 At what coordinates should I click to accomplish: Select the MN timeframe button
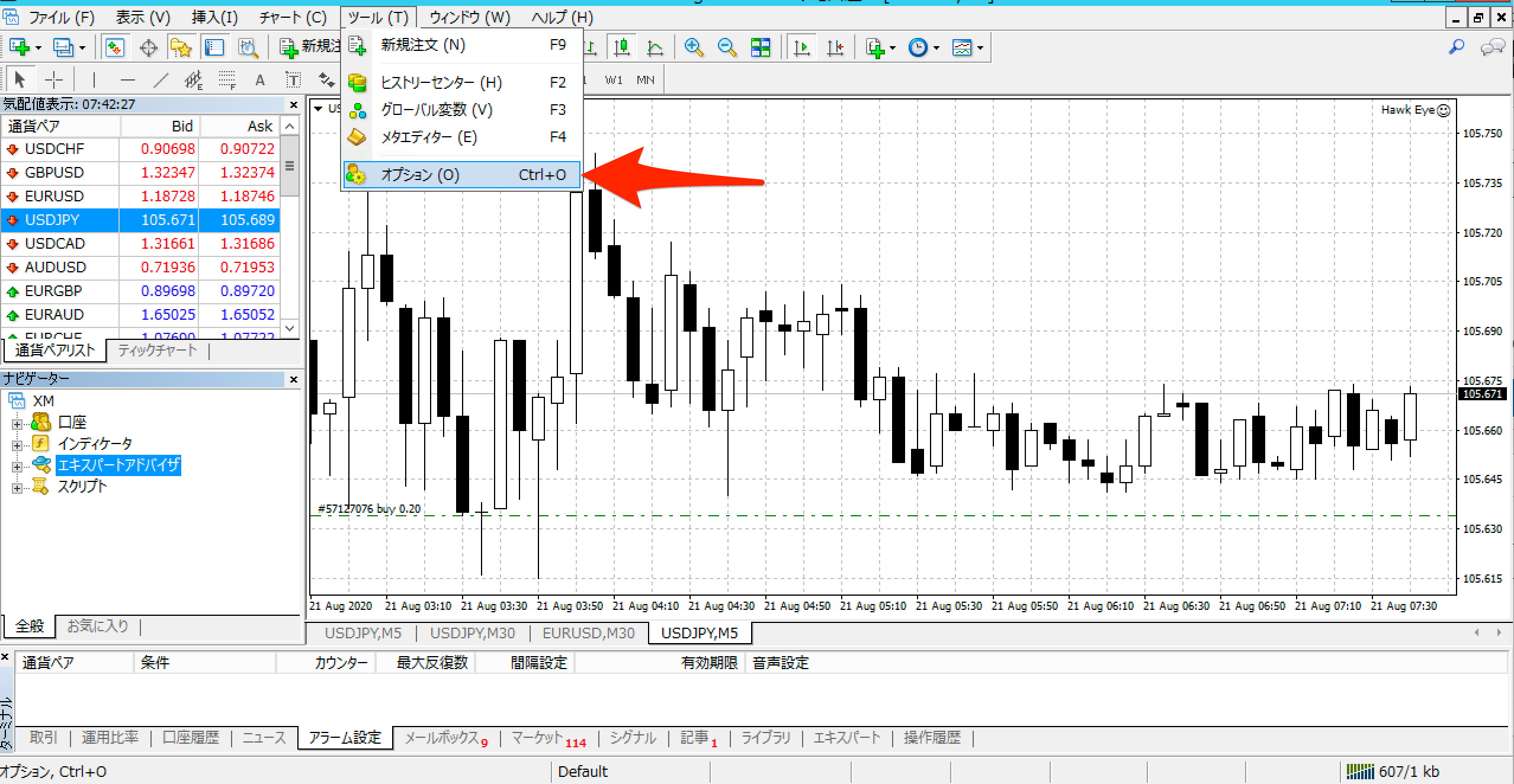[645, 80]
